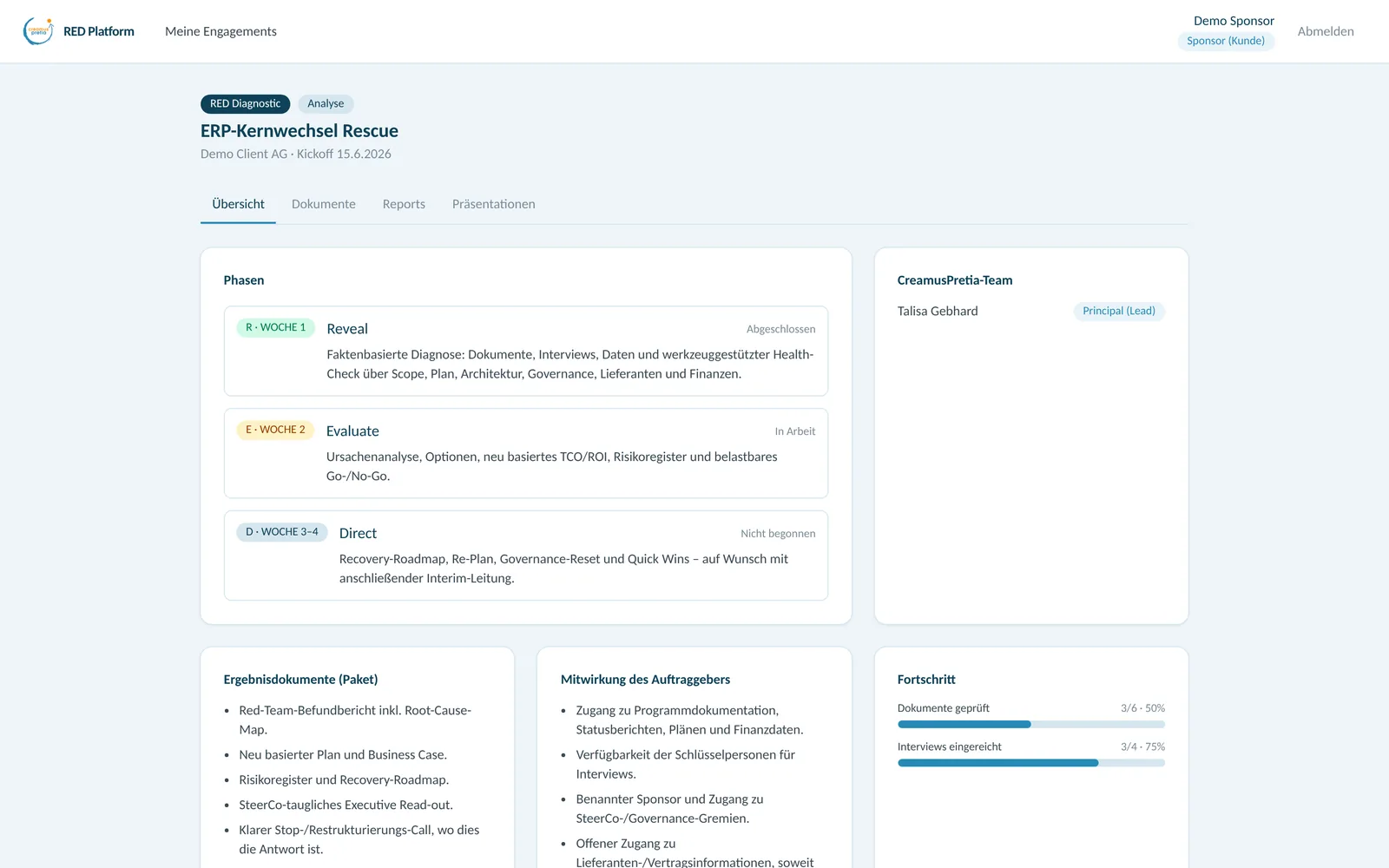Click the 3/4 · 75% value
Viewport: 1389px width, 868px height.
click(1142, 746)
